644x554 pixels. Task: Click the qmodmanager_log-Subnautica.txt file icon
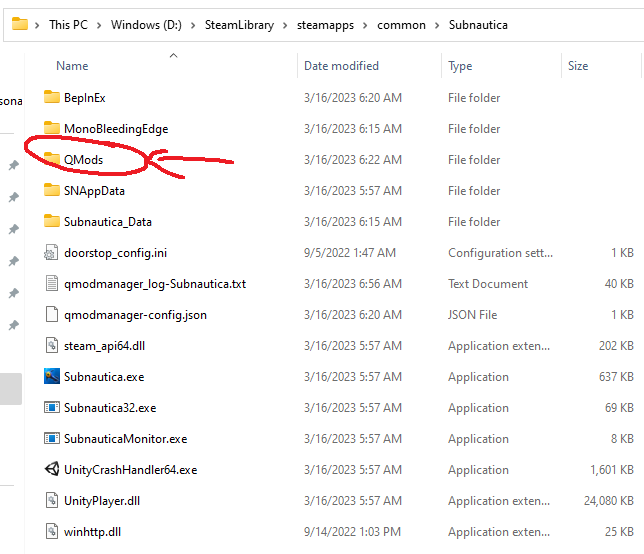point(52,283)
